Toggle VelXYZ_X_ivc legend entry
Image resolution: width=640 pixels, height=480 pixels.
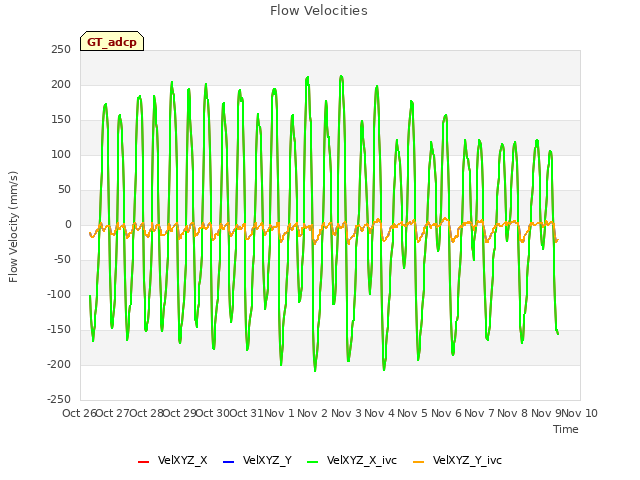pyautogui.click(x=352, y=460)
